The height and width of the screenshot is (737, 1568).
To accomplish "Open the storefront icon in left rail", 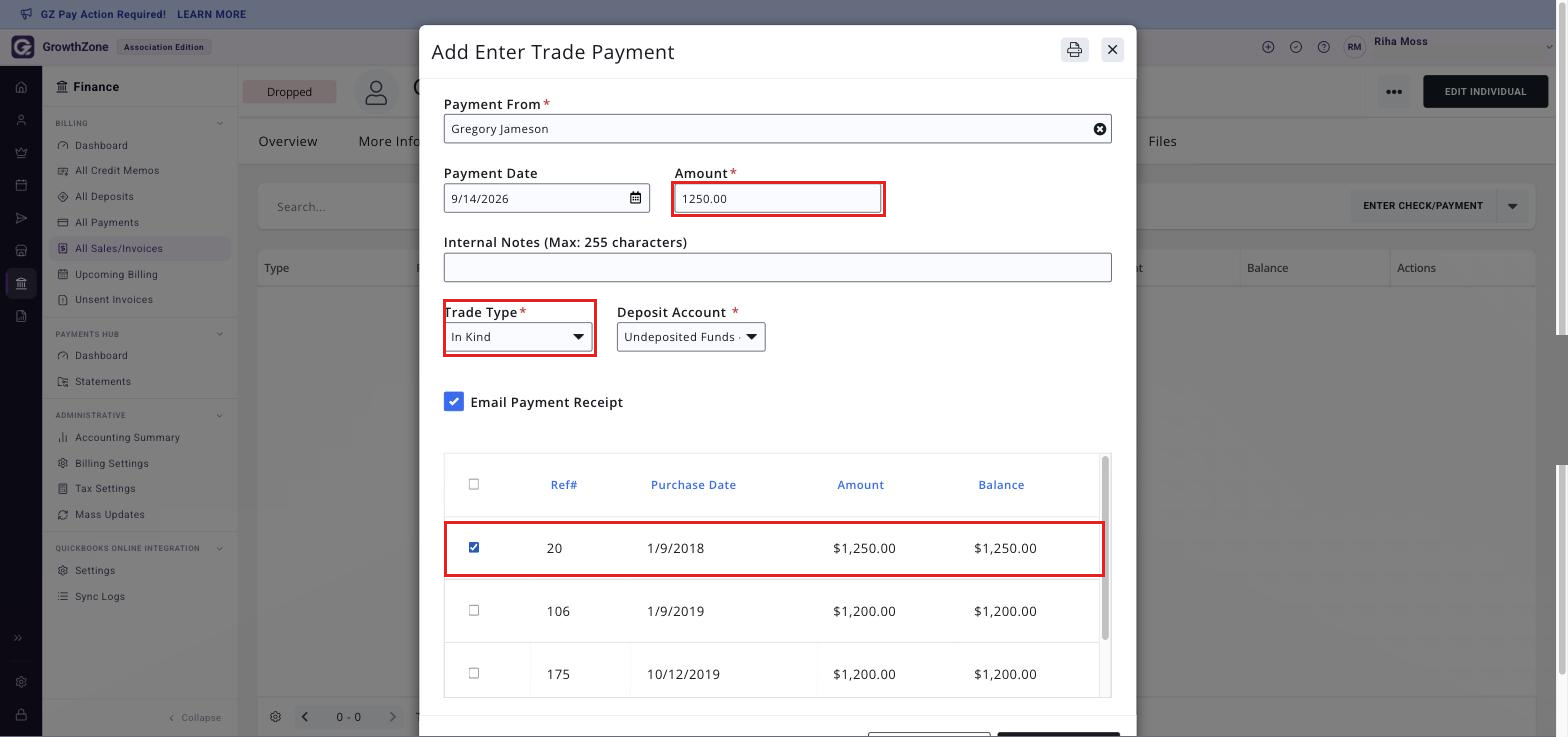I will pyautogui.click(x=21, y=250).
